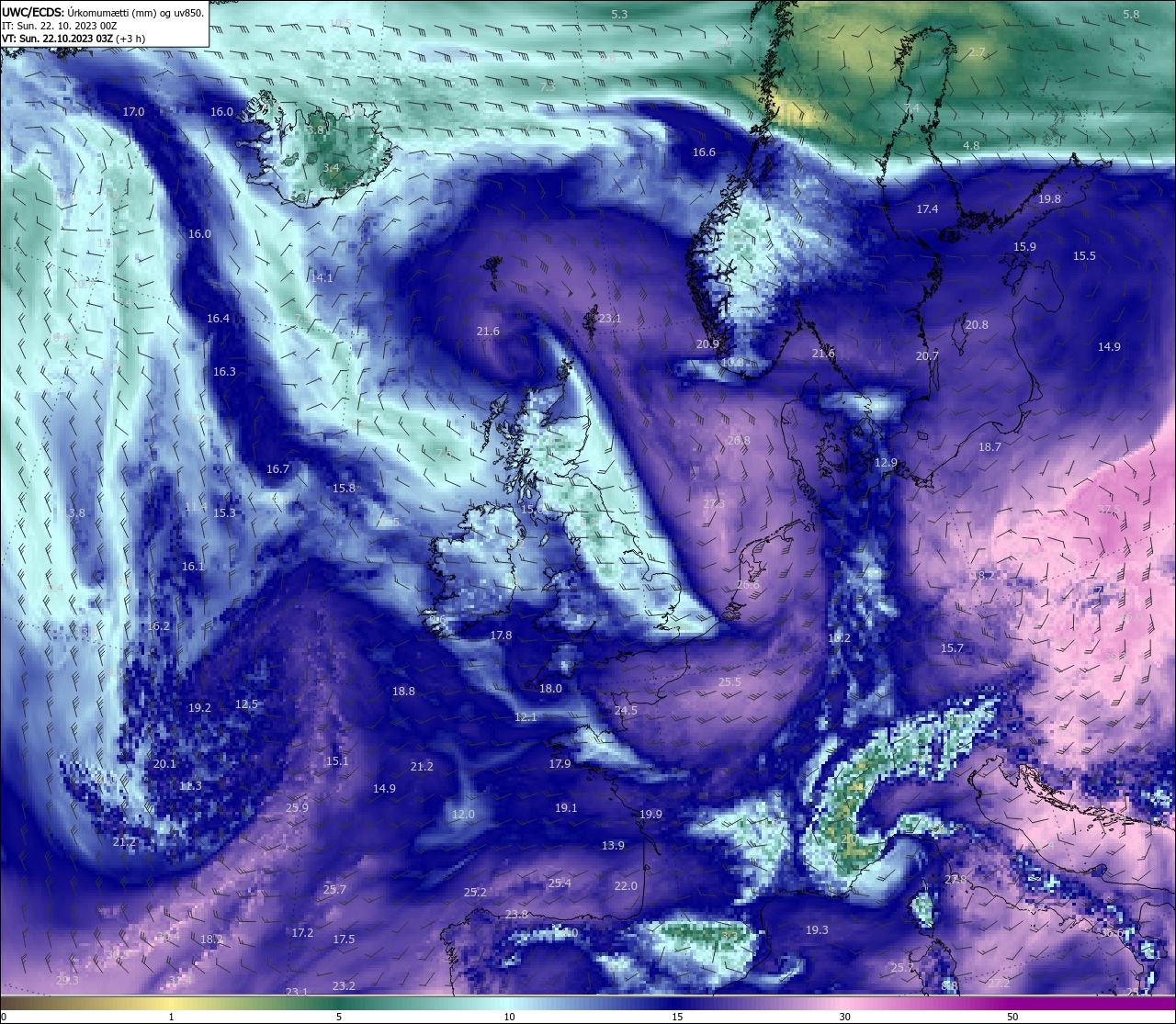Click the map value 15.3
This screenshot has height=1024, width=1176.
click(224, 513)
